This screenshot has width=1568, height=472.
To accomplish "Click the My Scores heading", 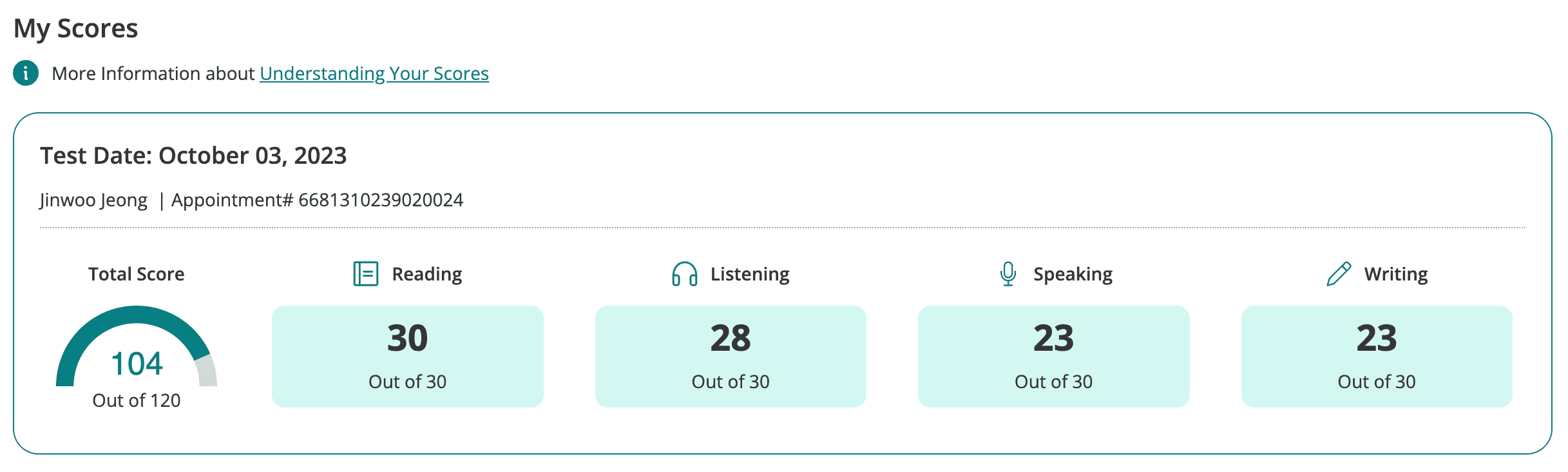I will pyautogui.click(x=76, y=28).
